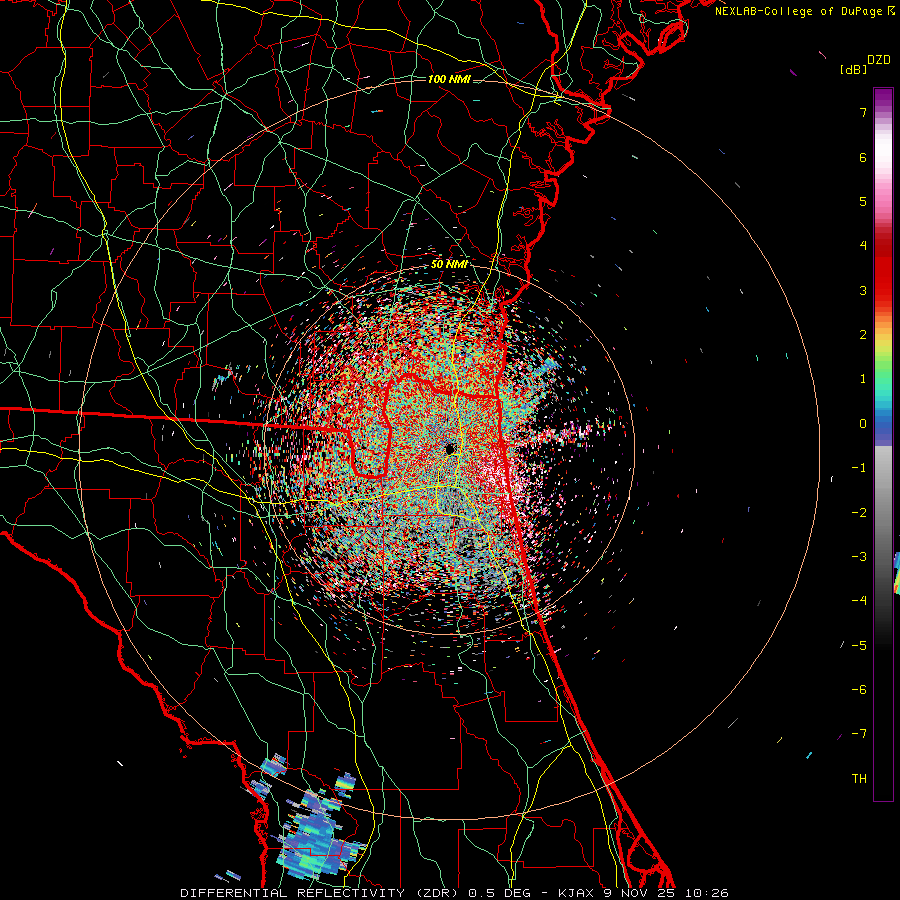Click the DZD product label above the color bar
The height and width of the screenshot is (900, 900).
coord(879,60)
